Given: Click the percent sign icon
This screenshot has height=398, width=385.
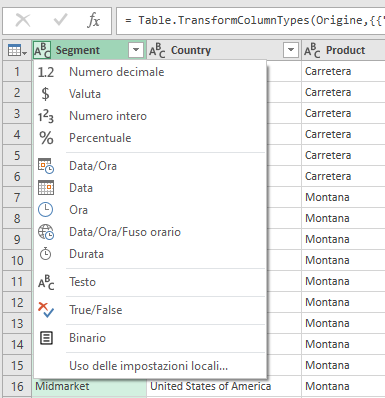Looking at the screenshot, I should [46, 138].
